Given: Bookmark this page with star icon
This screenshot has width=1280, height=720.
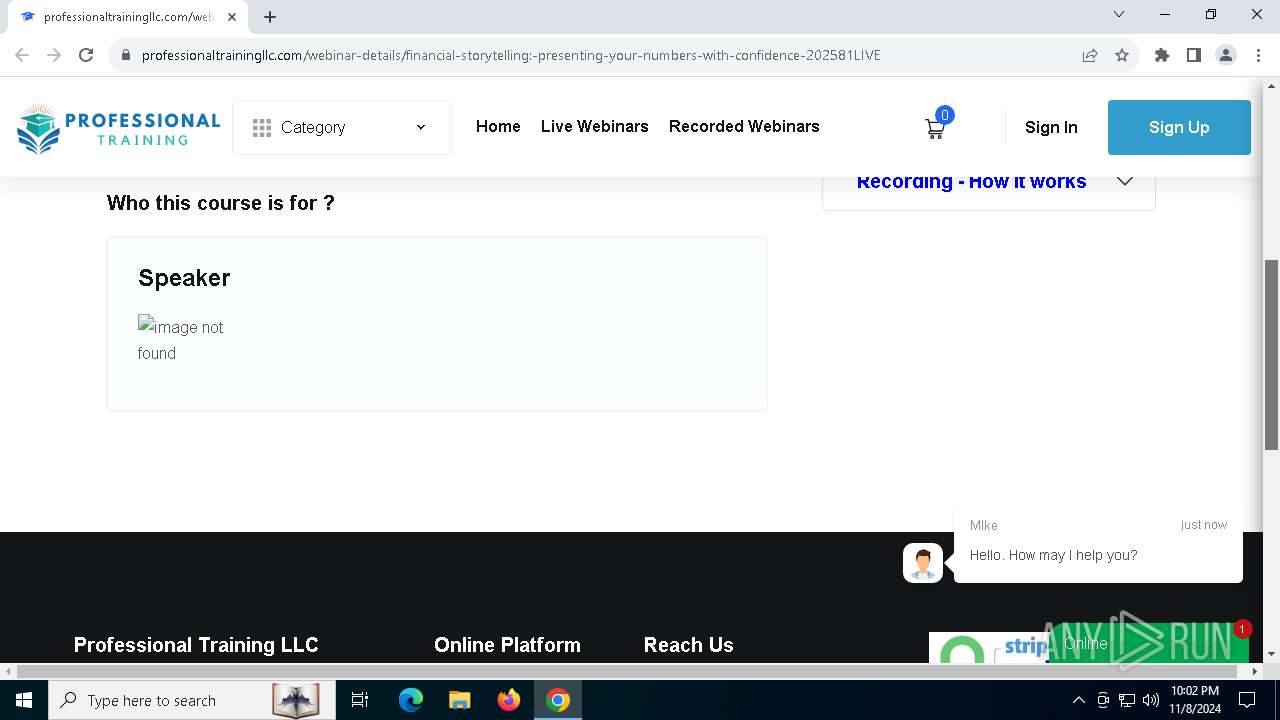Looking at the screenshot, I should [x=1122, y=55].
